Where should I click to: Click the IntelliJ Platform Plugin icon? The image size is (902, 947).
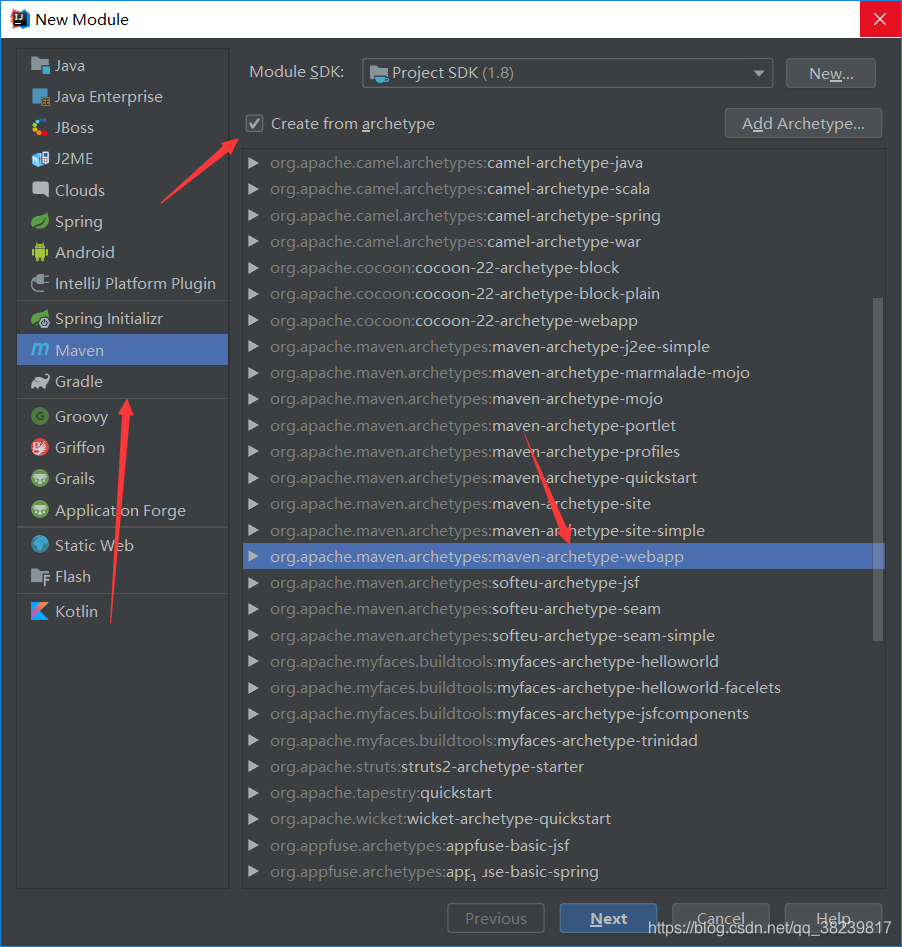40,283
